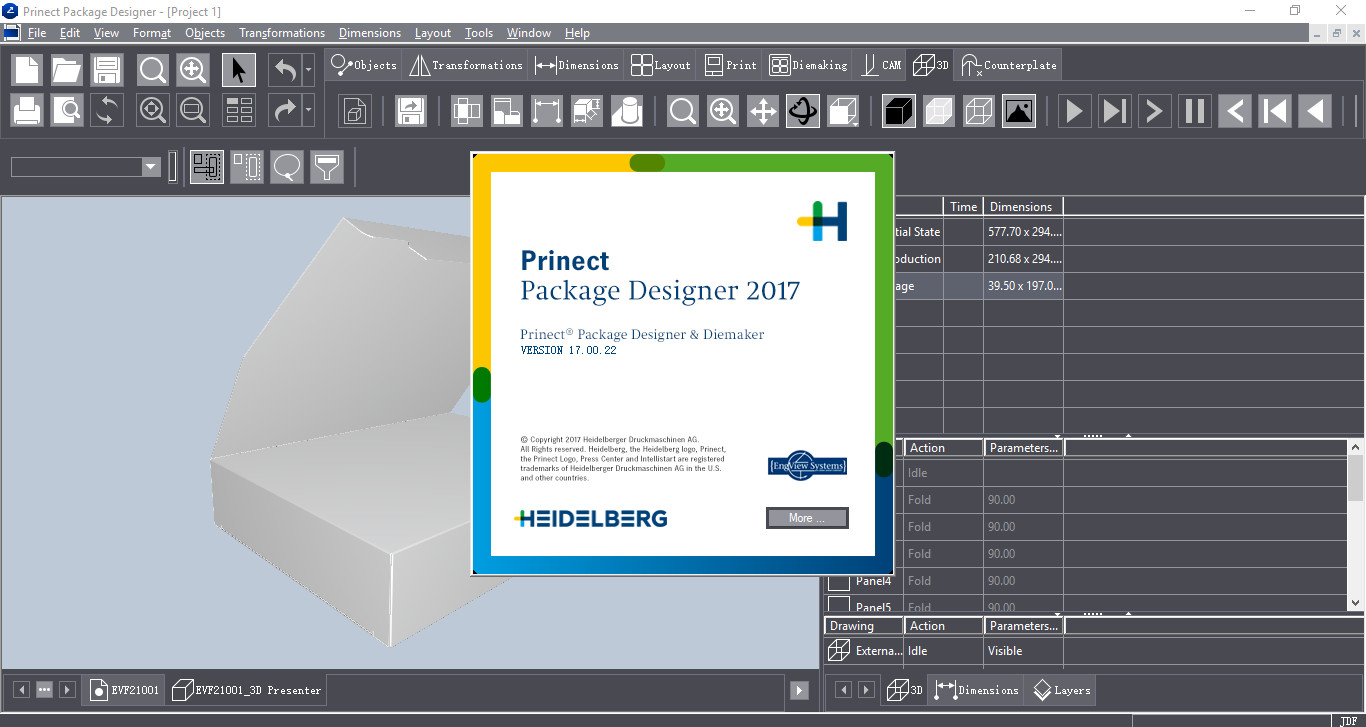Switch to the Diemaking toolbar tab
The image size is (1366, 727).
click(x=808, y=65)
